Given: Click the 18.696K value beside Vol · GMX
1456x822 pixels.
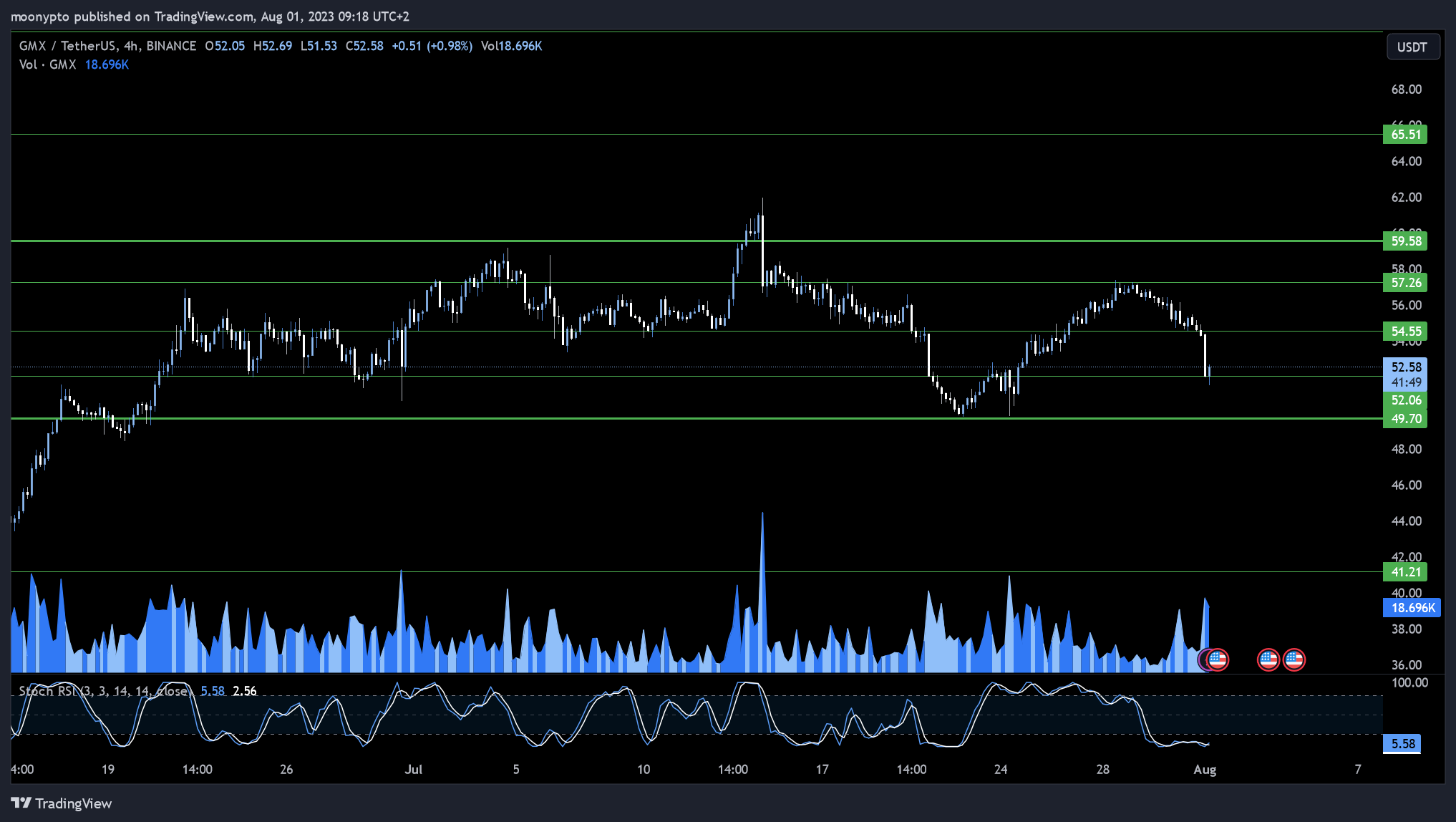Looking at the screenshot, I should 107,64.
